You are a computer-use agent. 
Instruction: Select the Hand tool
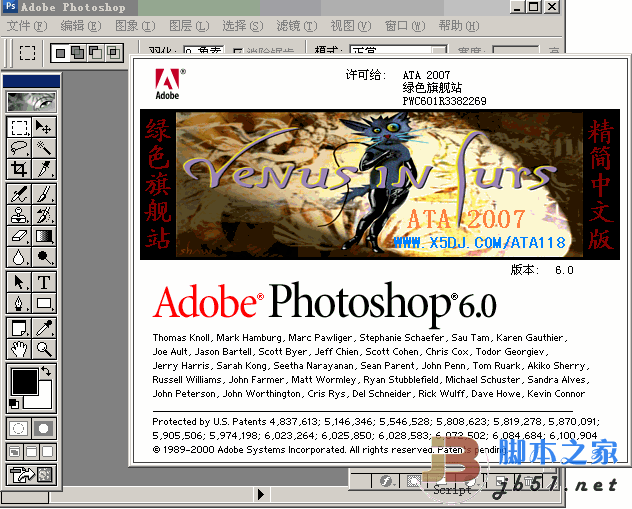19,349
